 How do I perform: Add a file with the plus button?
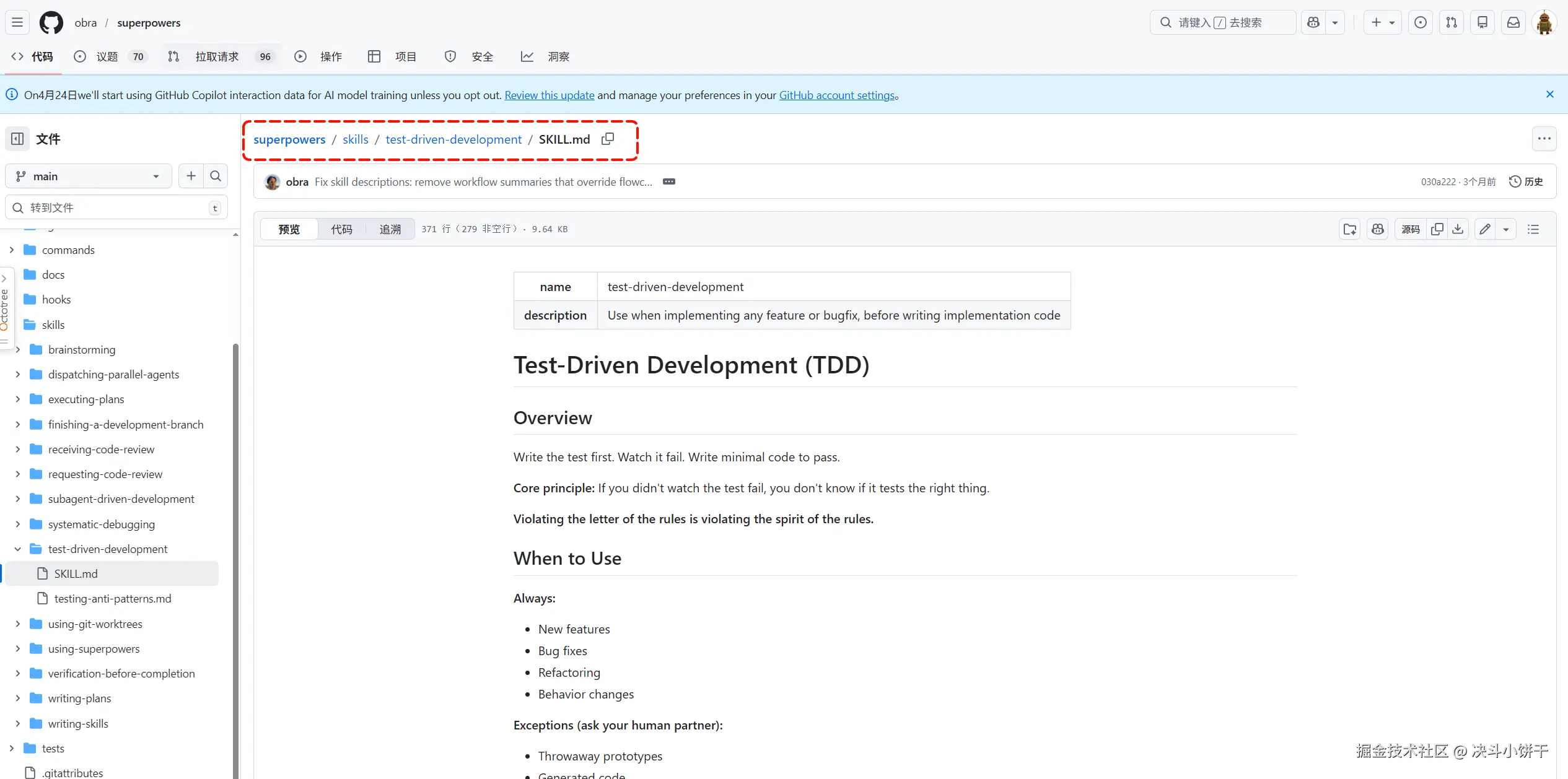coord(191,176)
